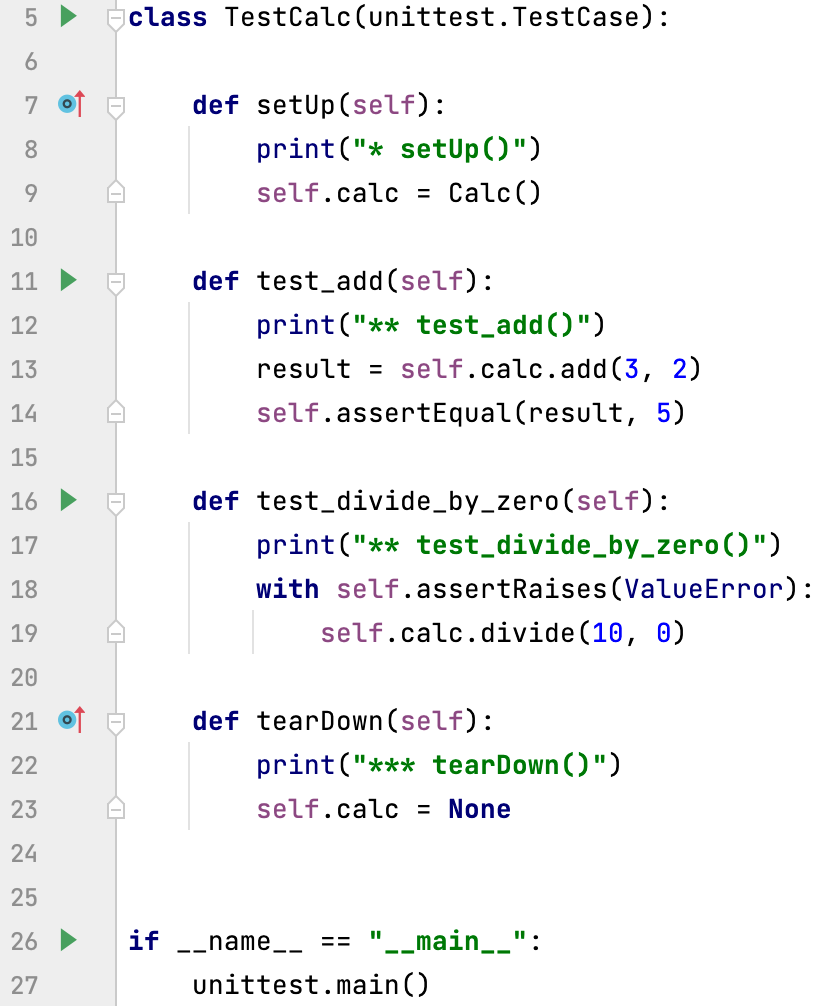The image size is (816, 1006).
Task: Click fold end marker on line 9
Action: [115, 192]
